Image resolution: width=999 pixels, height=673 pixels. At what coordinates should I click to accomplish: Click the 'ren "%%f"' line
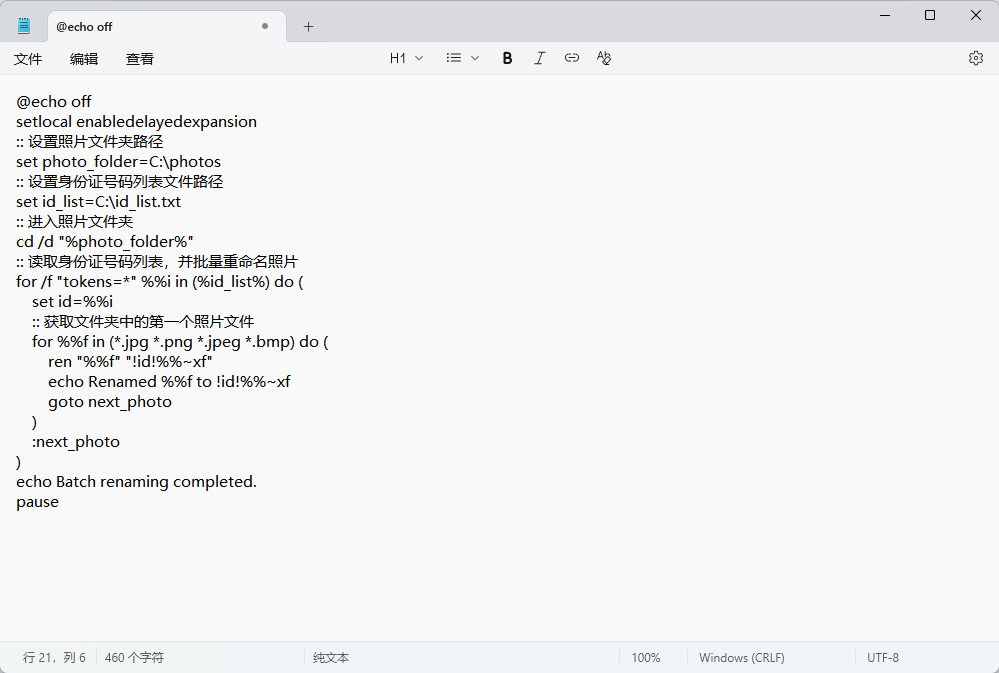(130, 361)
